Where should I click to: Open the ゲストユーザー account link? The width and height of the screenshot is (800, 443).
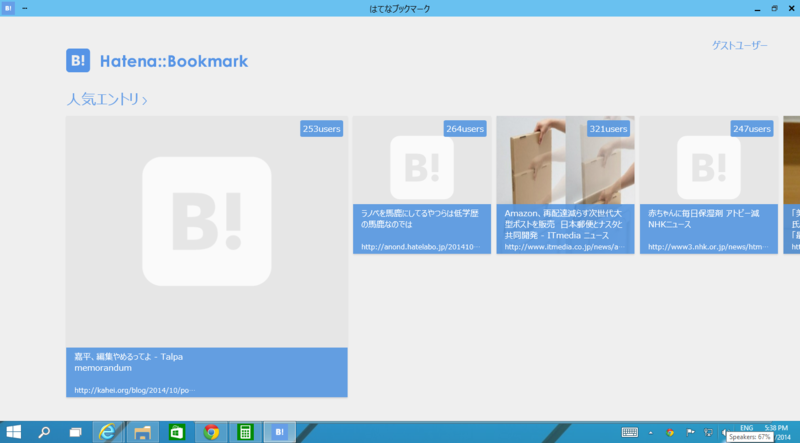pos(739,45)
